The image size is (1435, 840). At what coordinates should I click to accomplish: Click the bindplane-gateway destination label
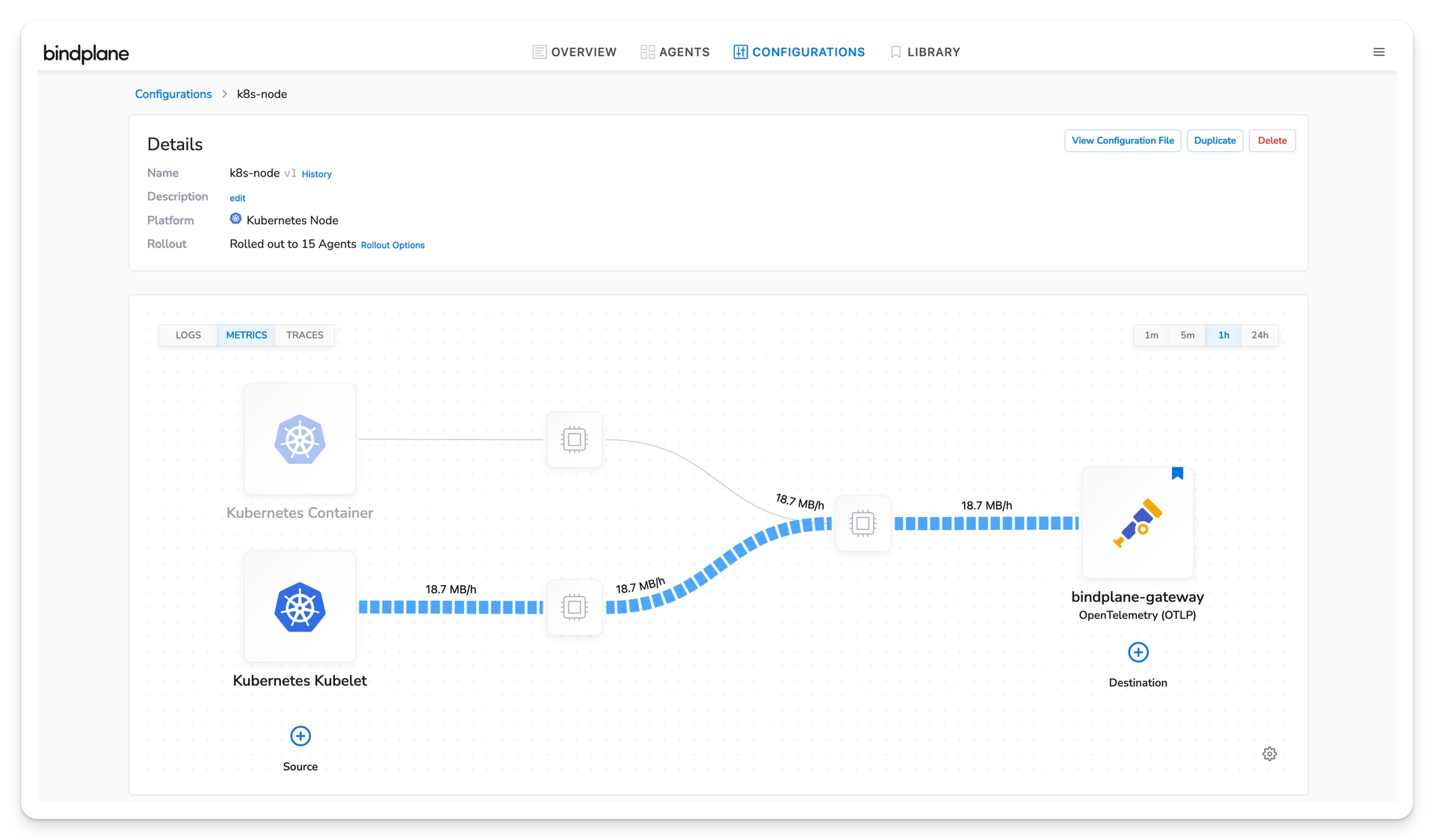pos(1138,597)
